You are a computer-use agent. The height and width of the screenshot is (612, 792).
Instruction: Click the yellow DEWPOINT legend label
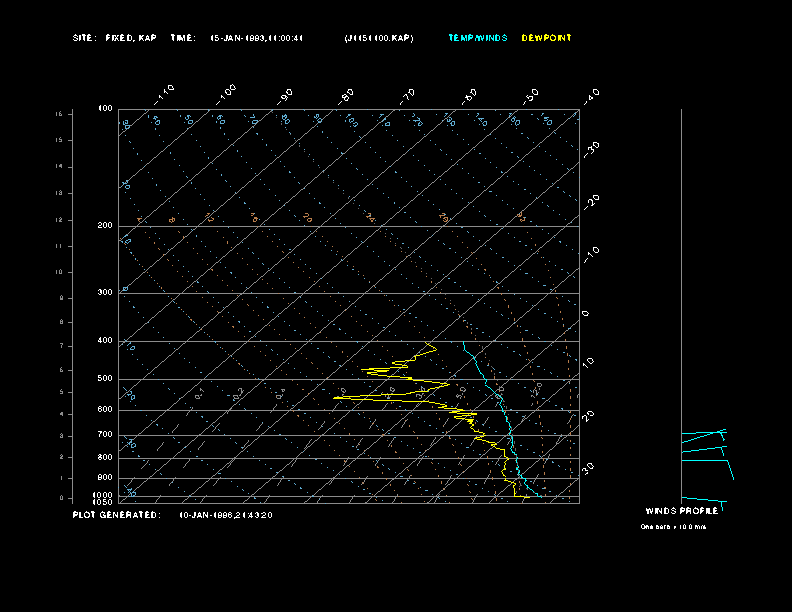[546, 38]
